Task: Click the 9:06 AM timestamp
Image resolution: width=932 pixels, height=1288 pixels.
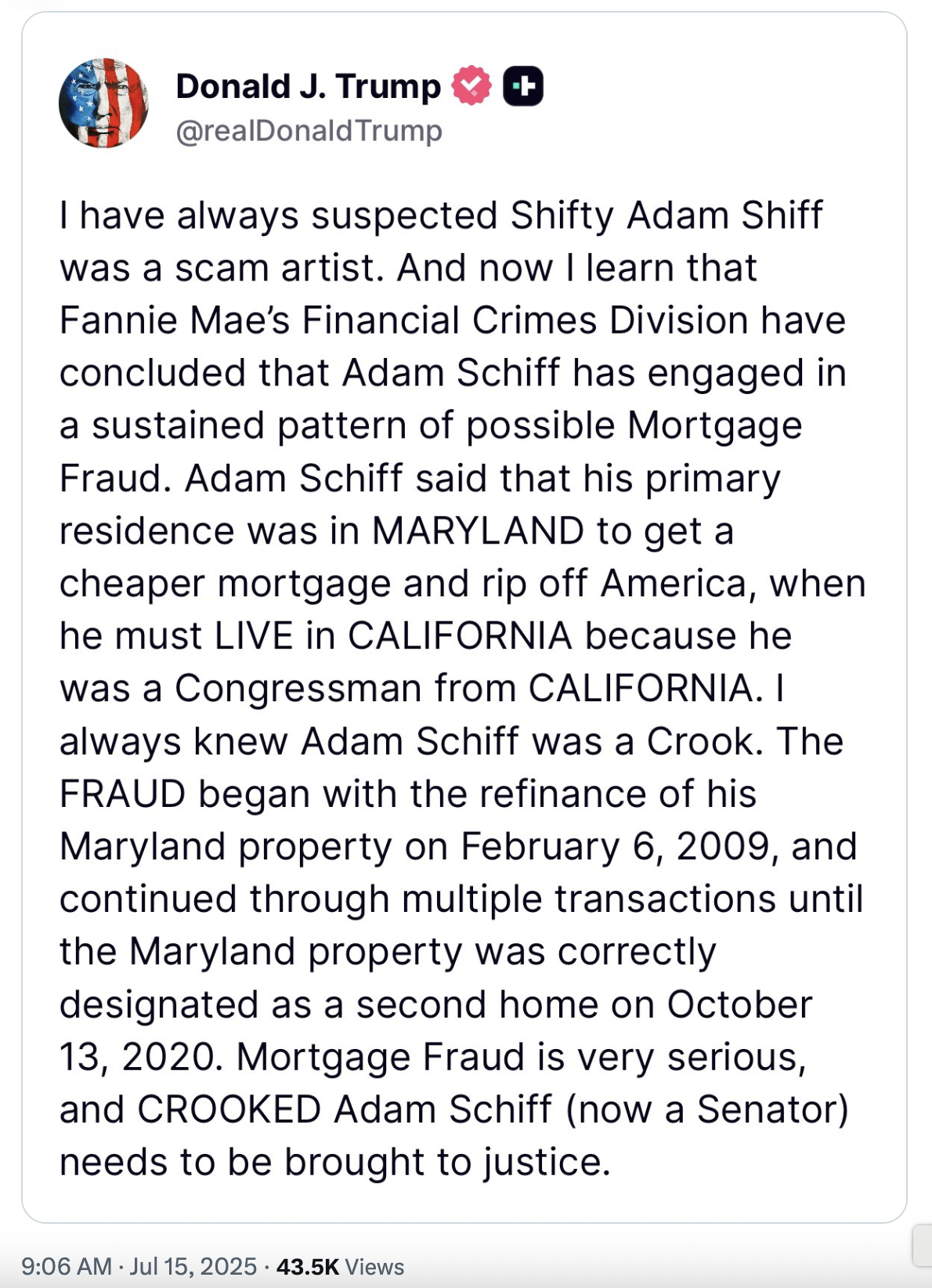Action: coord(67,1267)
